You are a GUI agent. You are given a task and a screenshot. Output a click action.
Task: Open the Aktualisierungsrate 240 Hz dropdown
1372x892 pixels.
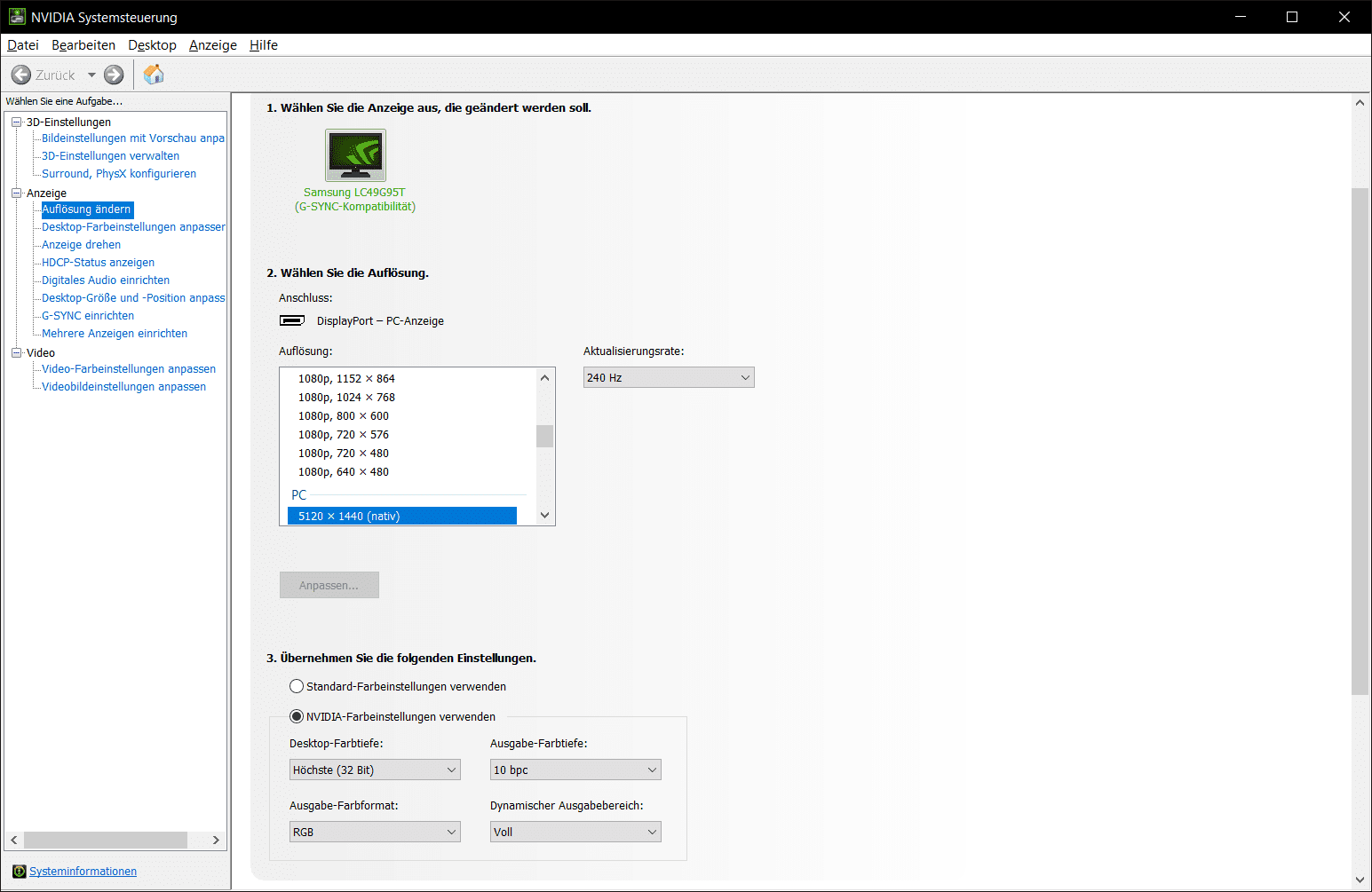(x=669, y=377)
